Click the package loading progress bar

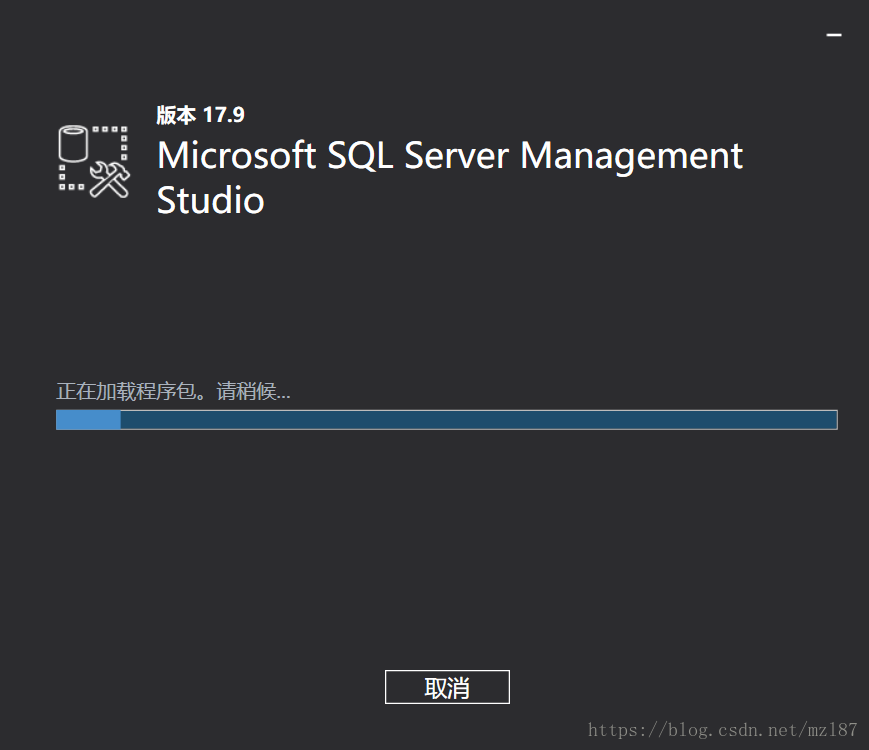pos(447,420)
